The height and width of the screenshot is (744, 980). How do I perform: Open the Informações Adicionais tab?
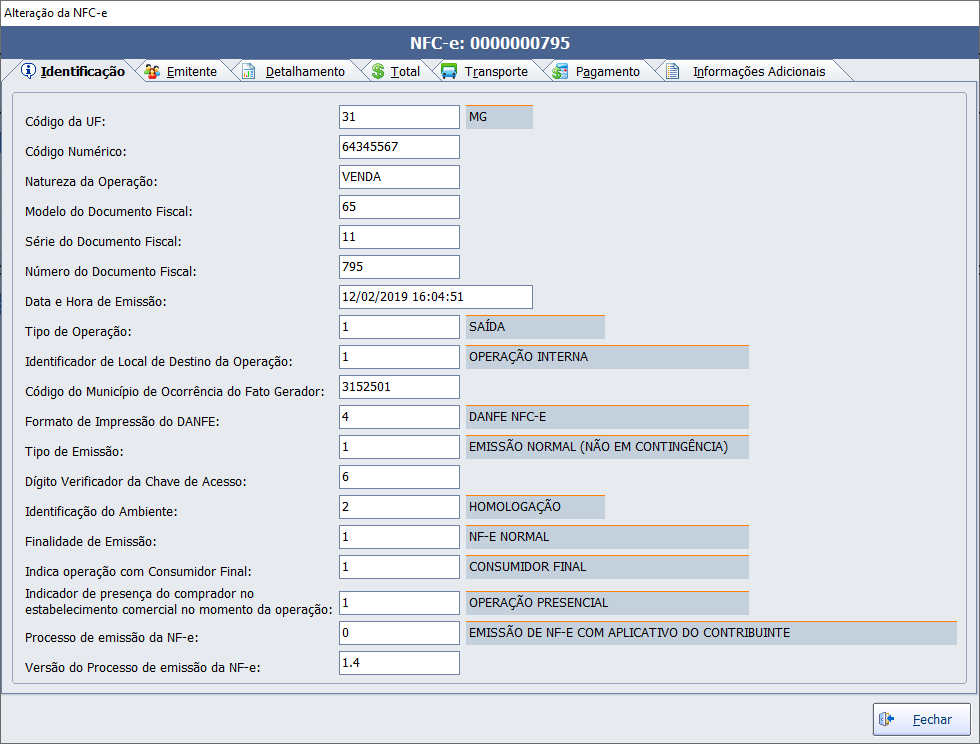coord(759,72)
